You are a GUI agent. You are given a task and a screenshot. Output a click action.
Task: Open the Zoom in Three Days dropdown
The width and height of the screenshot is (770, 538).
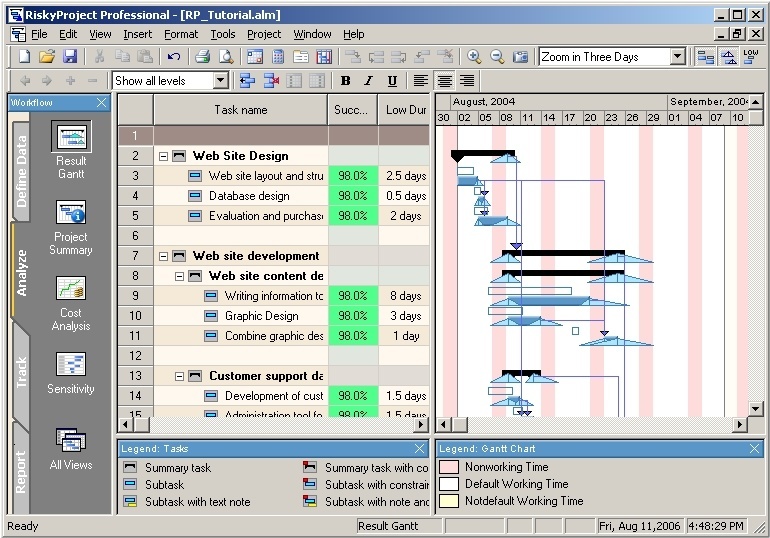point(677,57)
